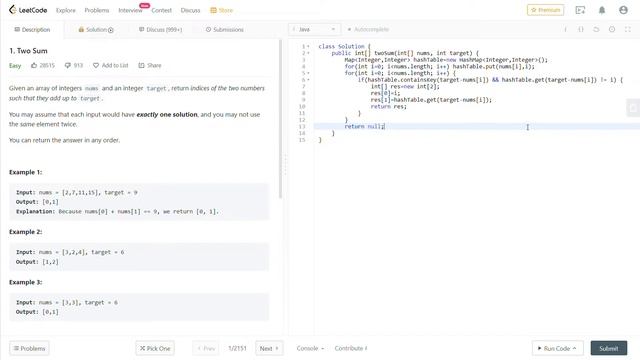This screenshot has height=360, width=640.
Task: Click the Prev problem button
Action: tap(206, 348)
